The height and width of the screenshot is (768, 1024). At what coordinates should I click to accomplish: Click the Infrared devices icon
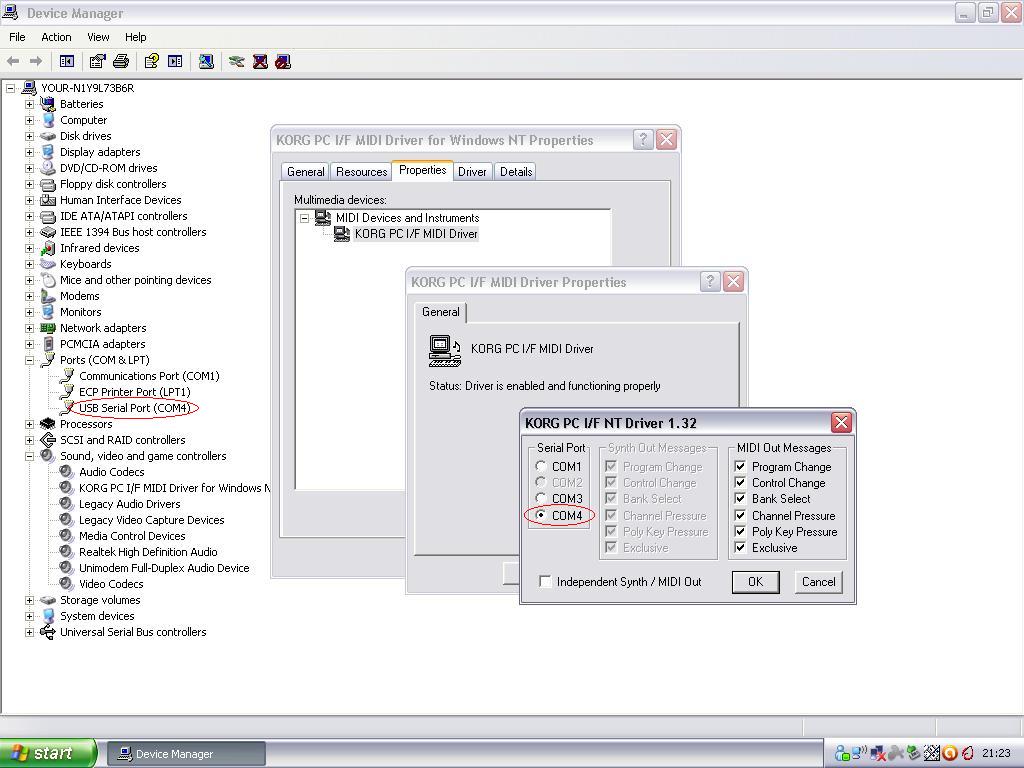point(48,248)
